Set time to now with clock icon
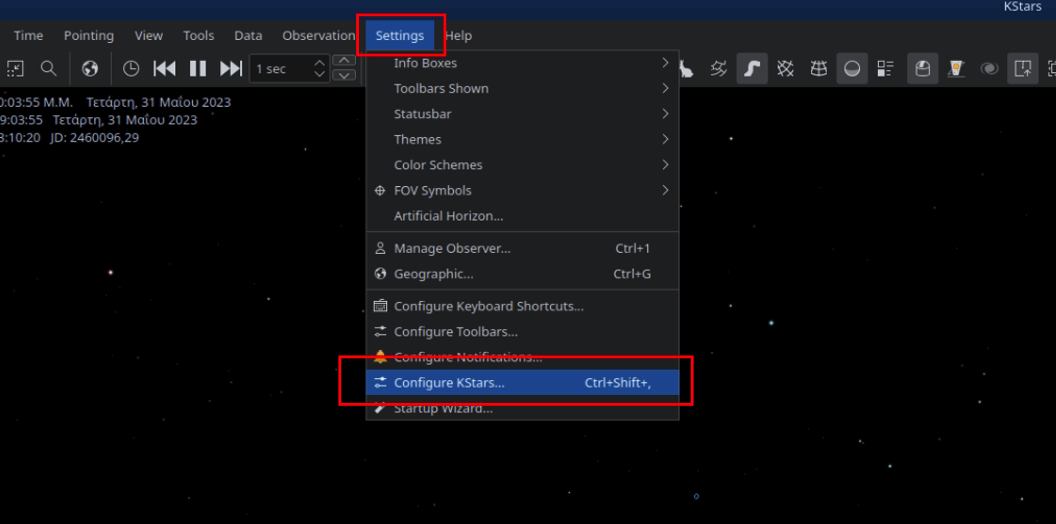The height and width of the screenshot is (524, 1056). [131, 69]
